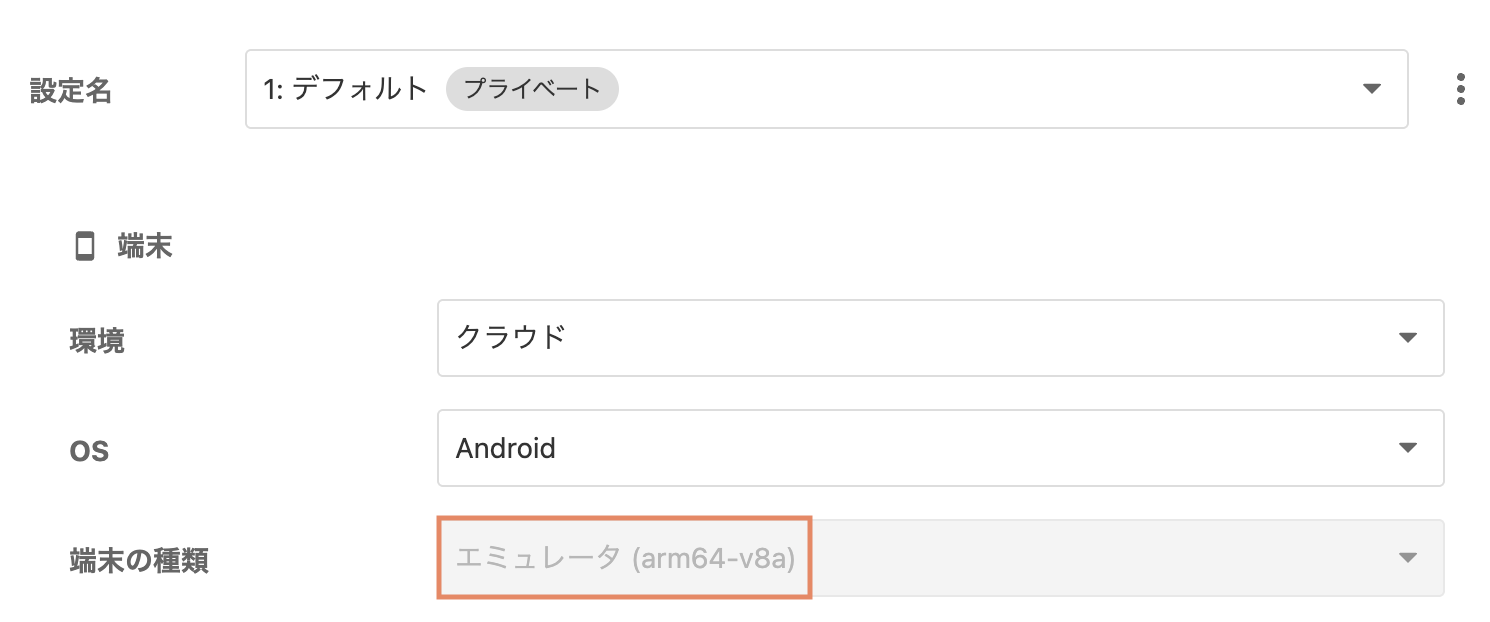Screen dimensions: 1490x622
Task: Click the arrow in the 設定名 dropdown
Action: [1371, 89]
